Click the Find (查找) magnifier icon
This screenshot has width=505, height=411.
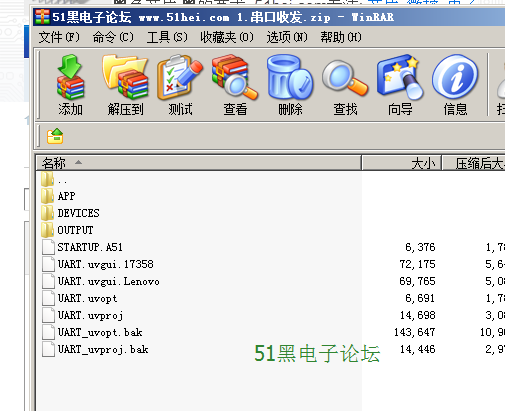coord(345,78)
